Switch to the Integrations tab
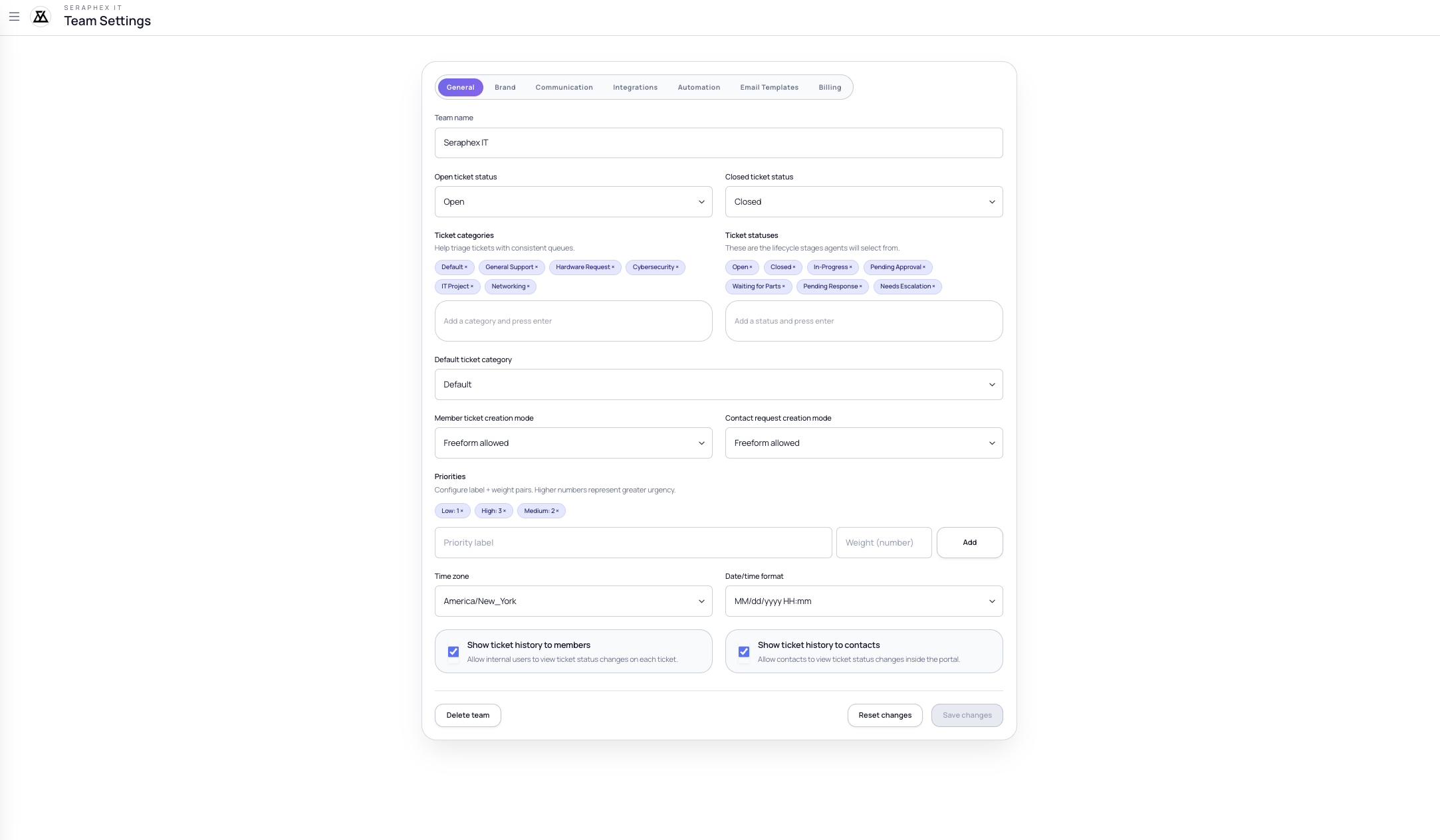The image size is (1440, 840). click(635, 88)
